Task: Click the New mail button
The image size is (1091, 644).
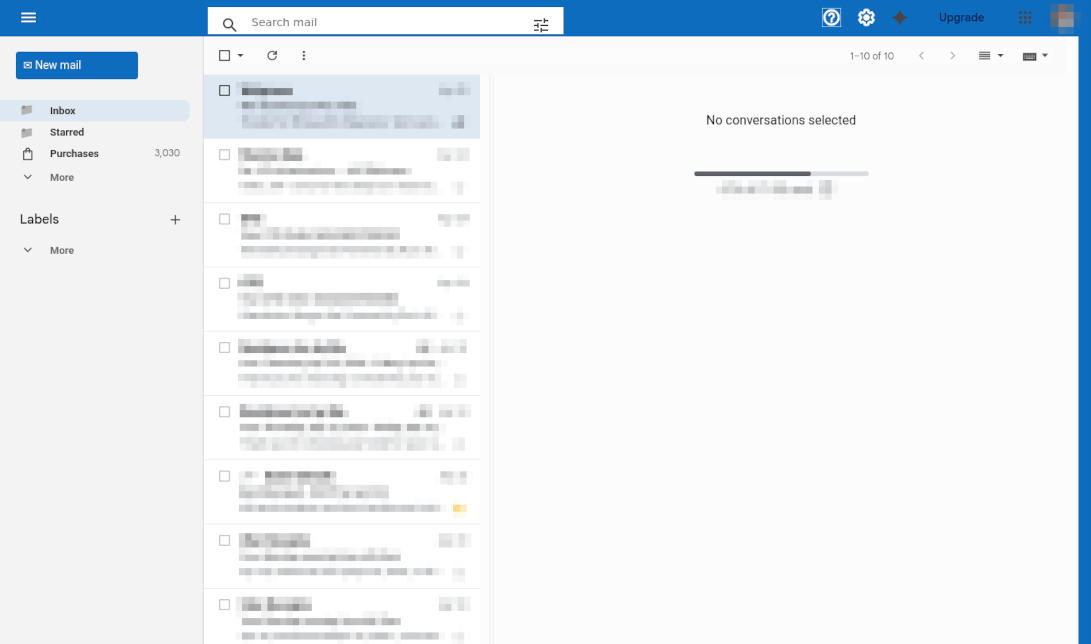Action: click(x=76, y=64)
